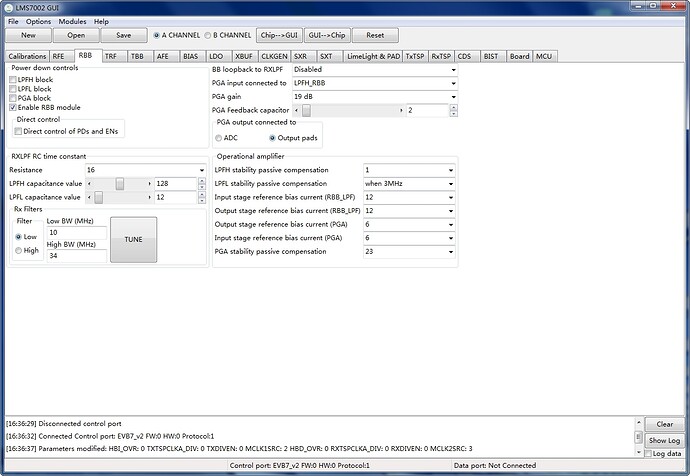Switch to the Calibrations tab
The height and width of the screenshot is (476, 690).
coord(27,56)
